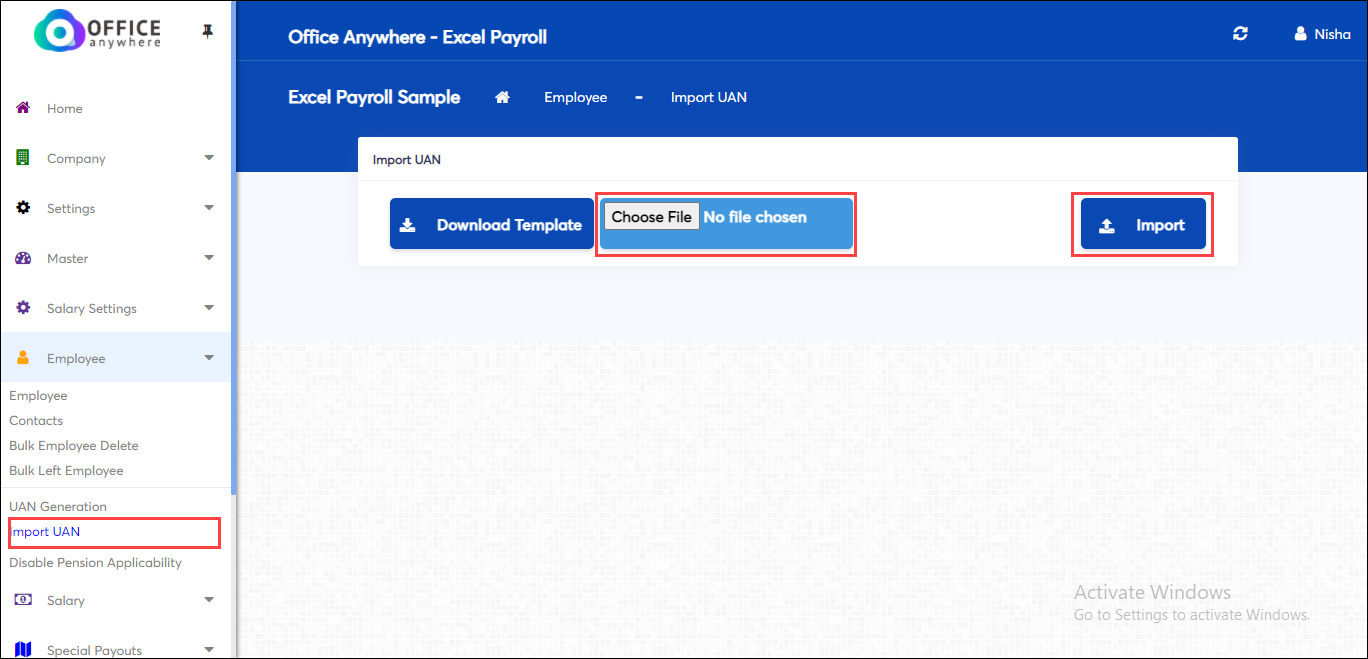Click the sidebar vertical scrollbar

(233, 248)
